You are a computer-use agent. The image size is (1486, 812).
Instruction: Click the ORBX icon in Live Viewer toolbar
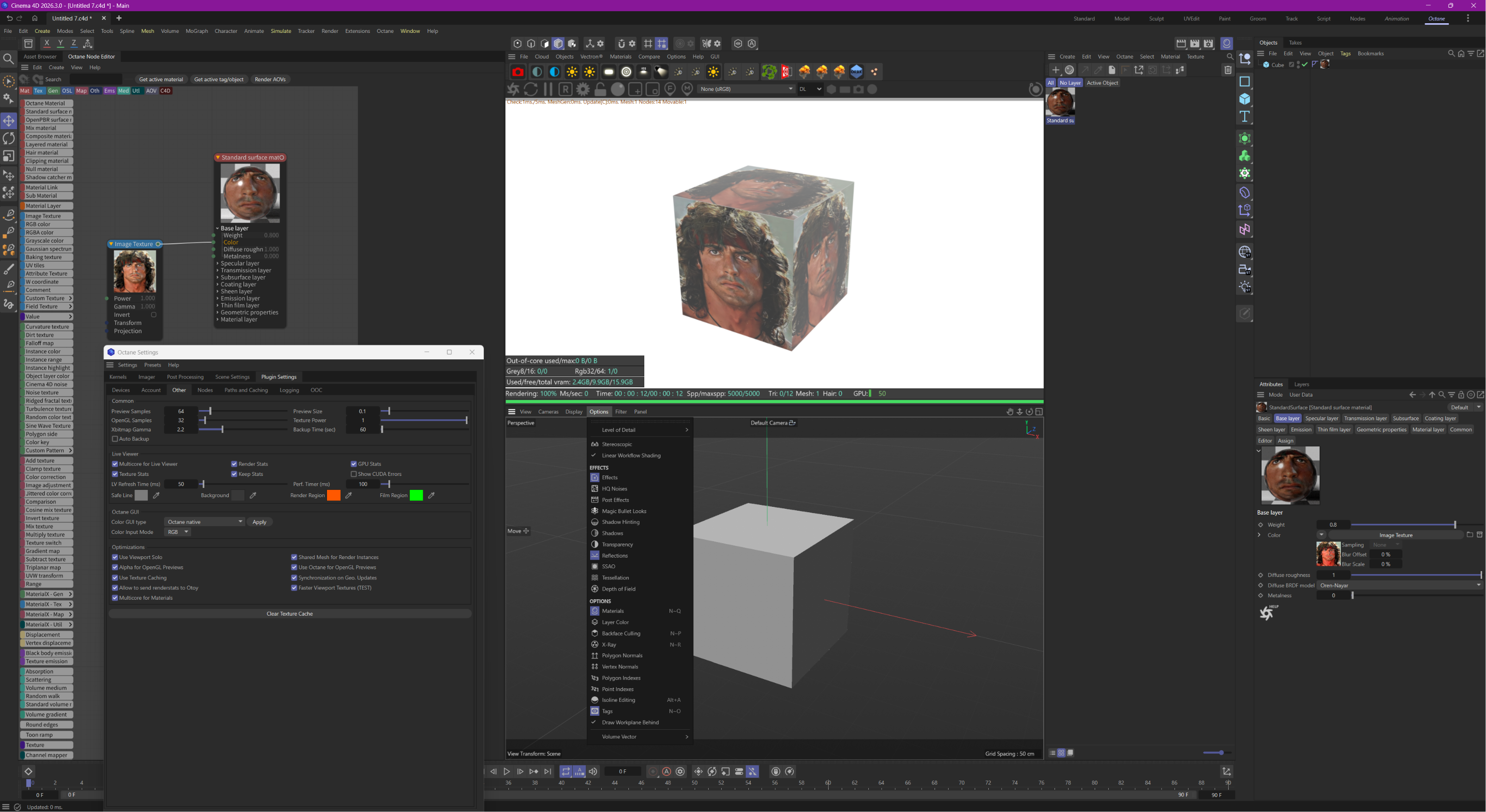(857, 72)
